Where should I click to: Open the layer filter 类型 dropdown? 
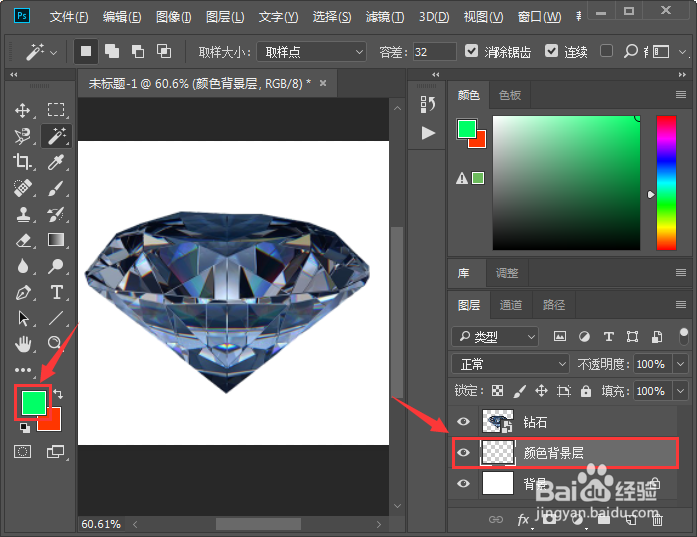pyautogui.click(x=495, y=337)
